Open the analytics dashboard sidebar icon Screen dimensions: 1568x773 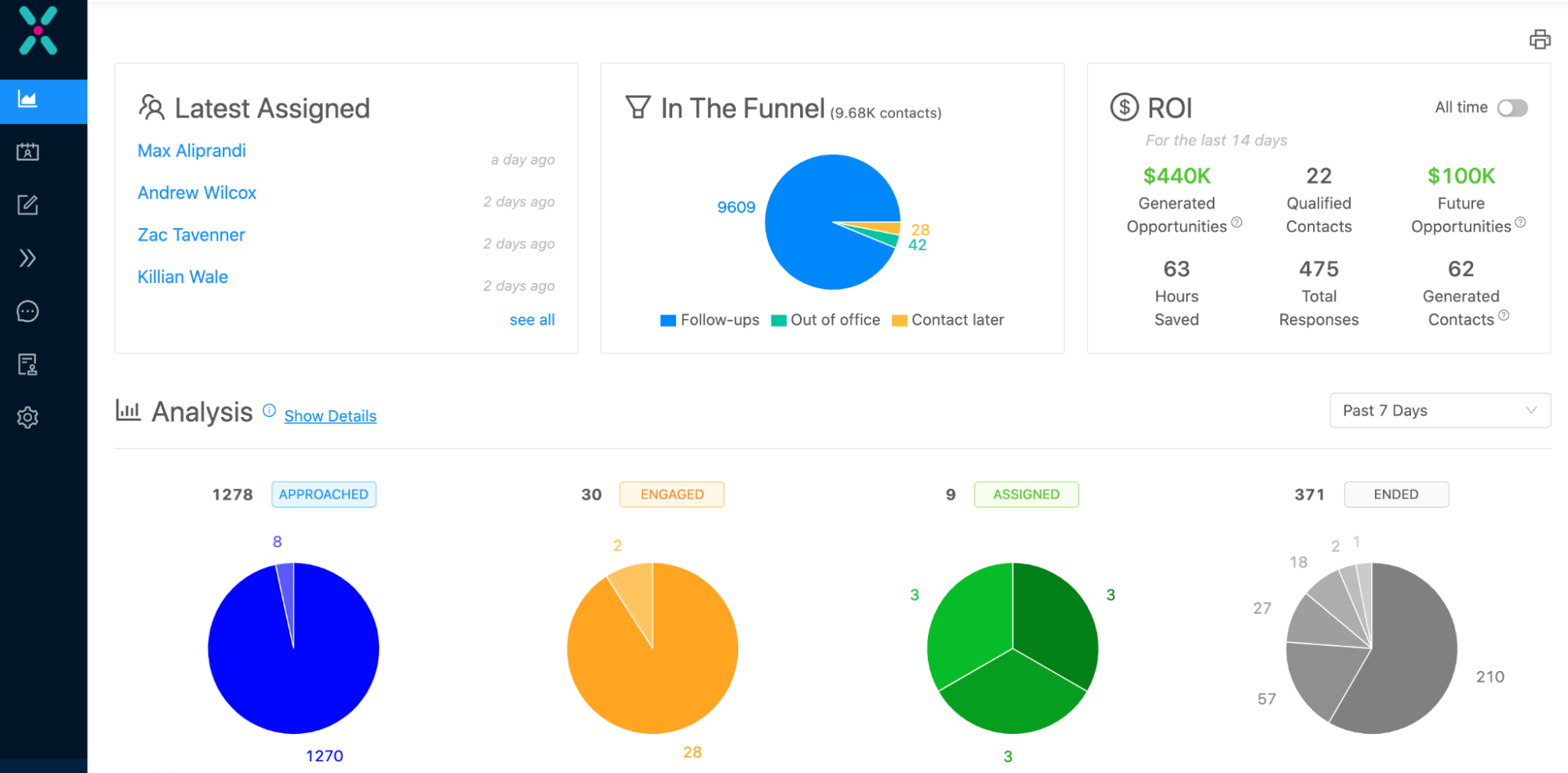pos(27,100)
